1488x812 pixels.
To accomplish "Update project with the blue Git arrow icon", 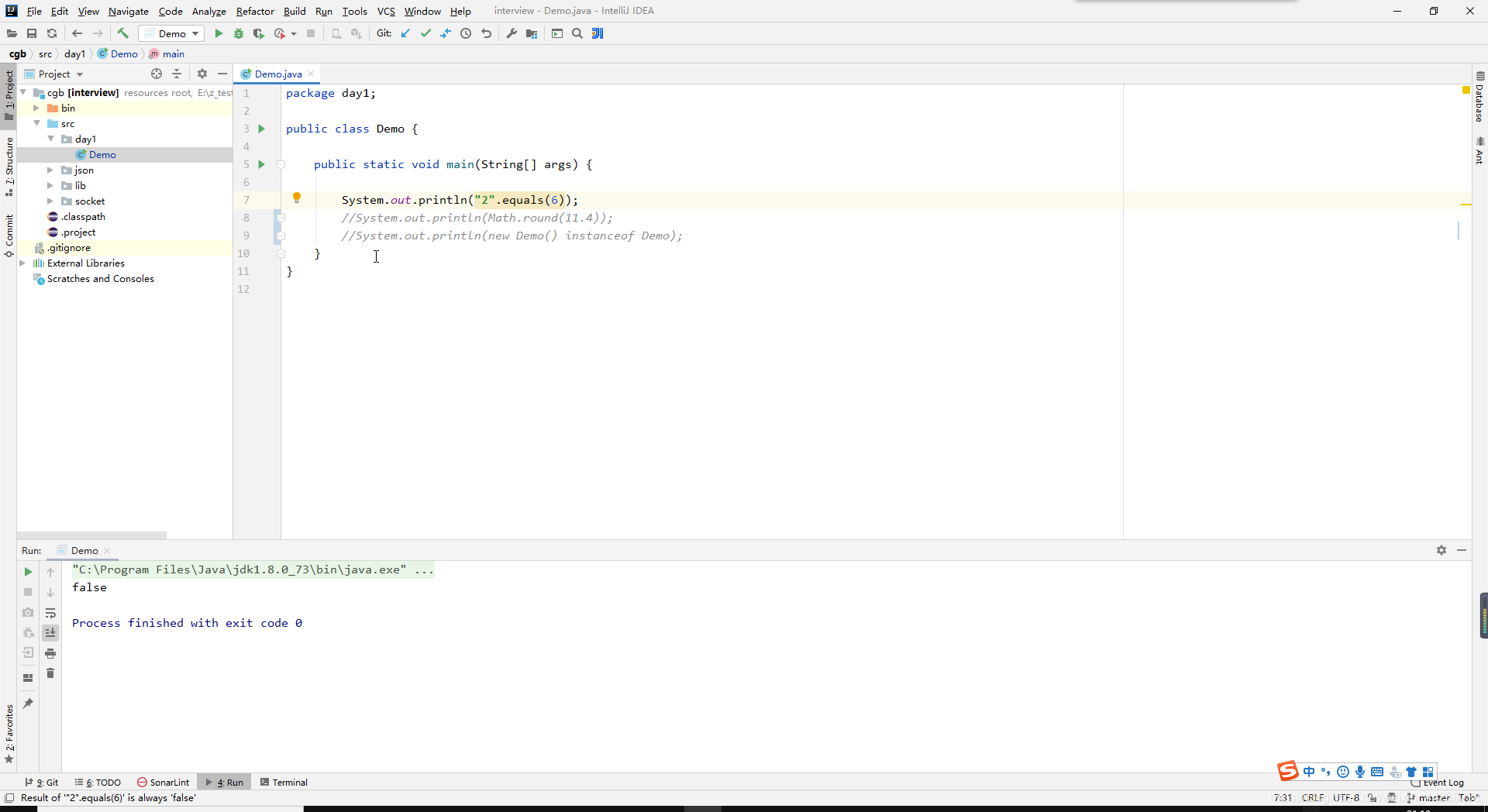I will 405,33.
